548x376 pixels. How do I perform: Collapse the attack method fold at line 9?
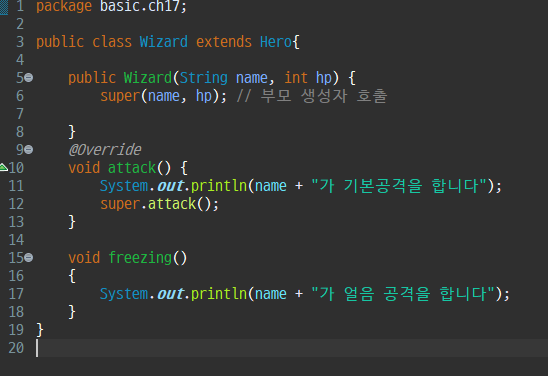(x=29, y=150)
